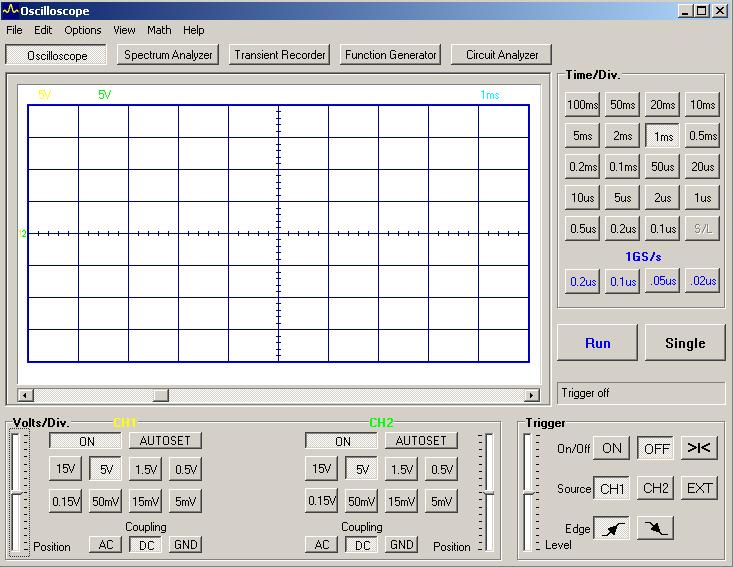Set time base to 2ms
733x567 pixels.
point(623,136)
